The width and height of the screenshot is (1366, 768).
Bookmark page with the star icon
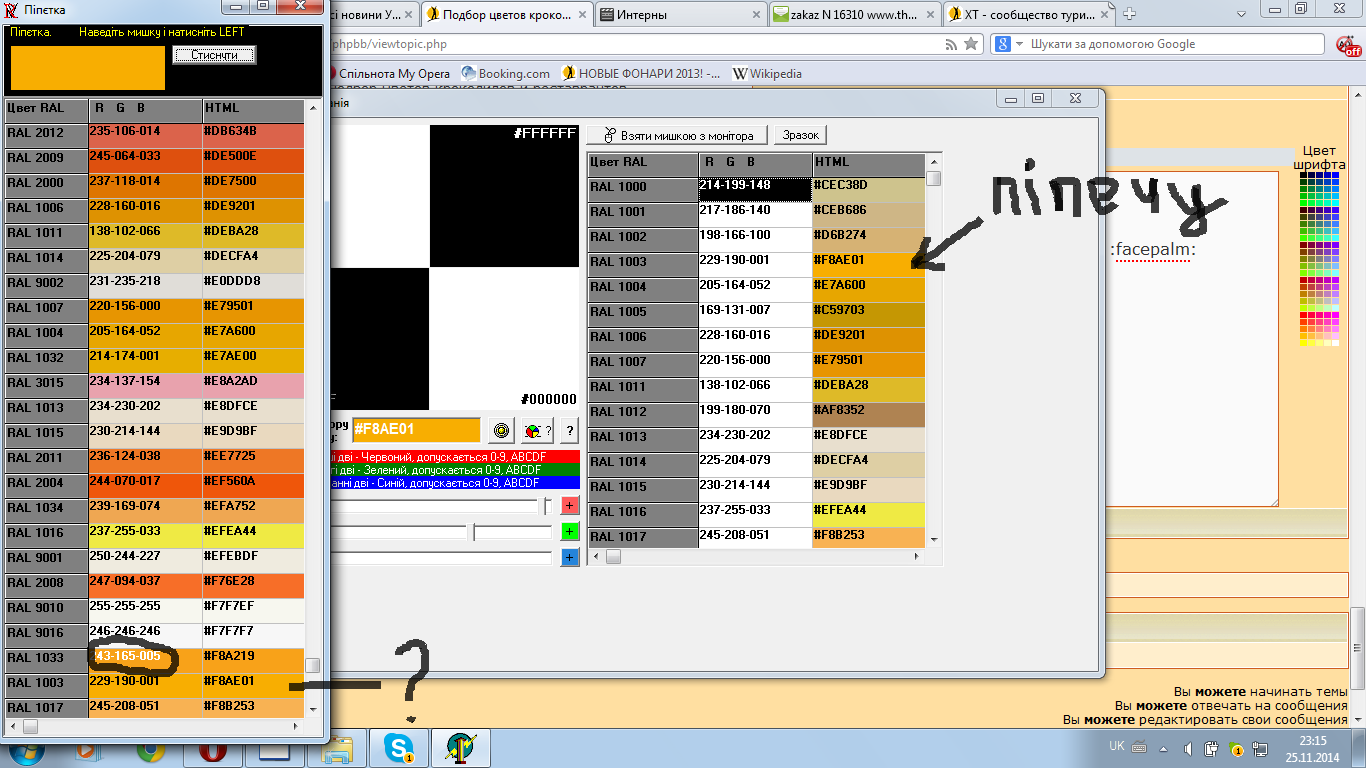coord(971,45)
